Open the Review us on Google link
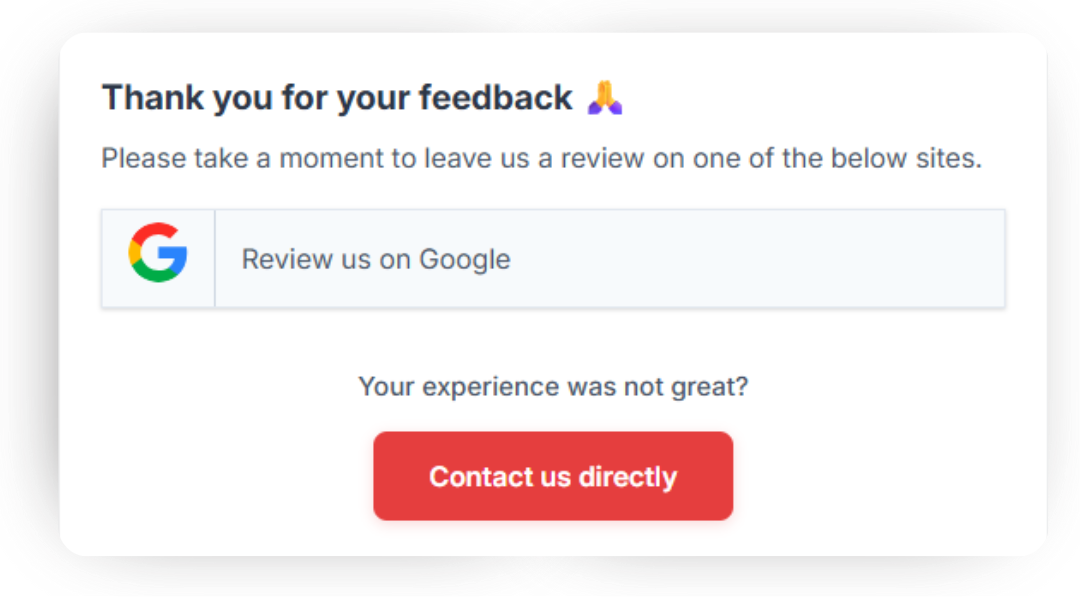Viewport: 1080px width, 598px height. 376,260
